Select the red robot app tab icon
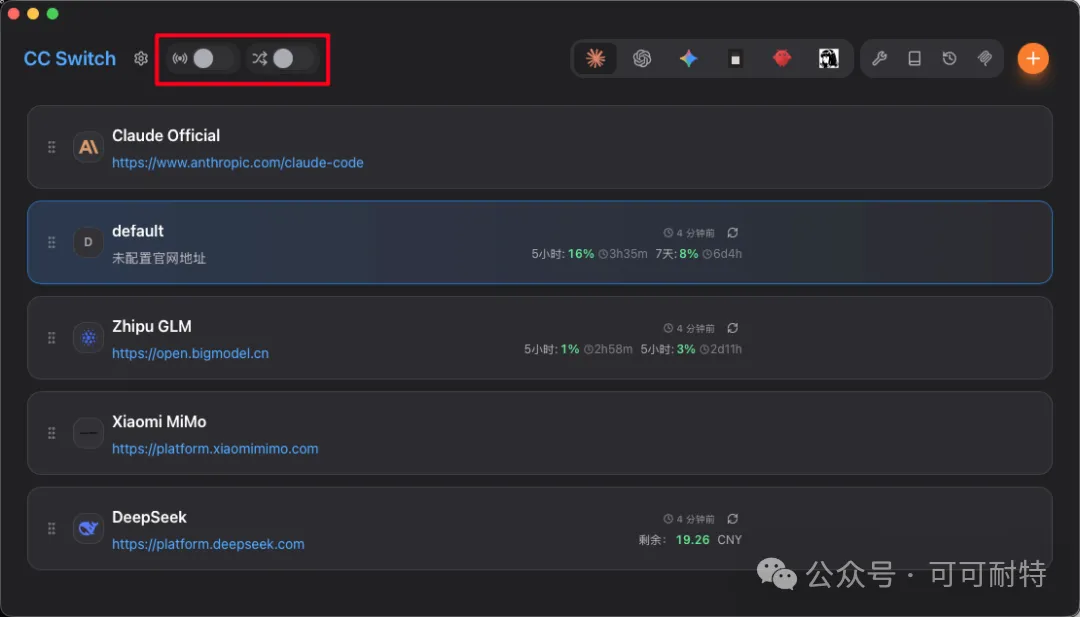 click(x=782, y=59)
